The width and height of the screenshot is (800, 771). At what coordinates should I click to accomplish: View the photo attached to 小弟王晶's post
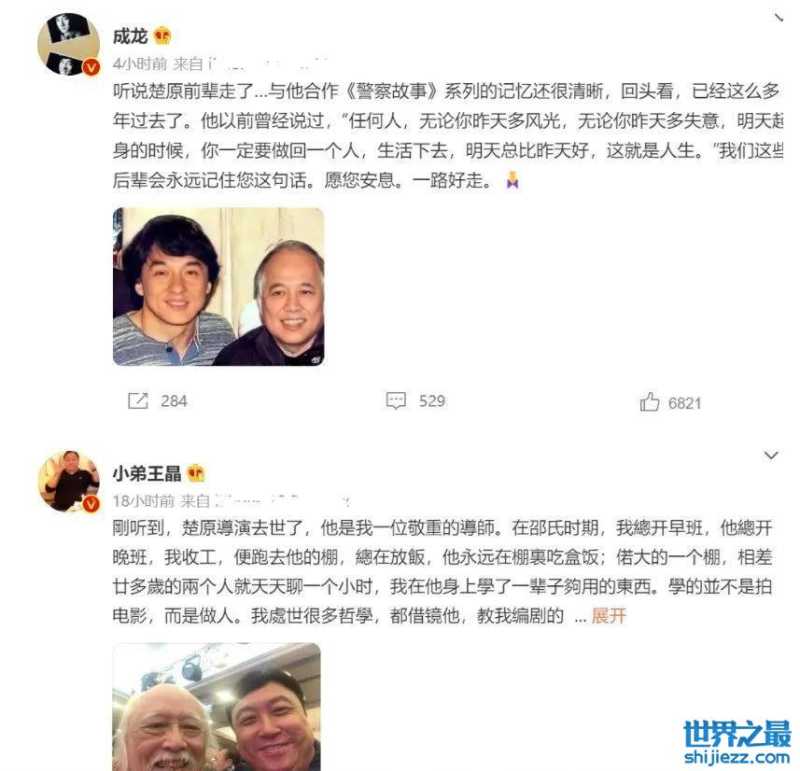click(x=217, y=707)
